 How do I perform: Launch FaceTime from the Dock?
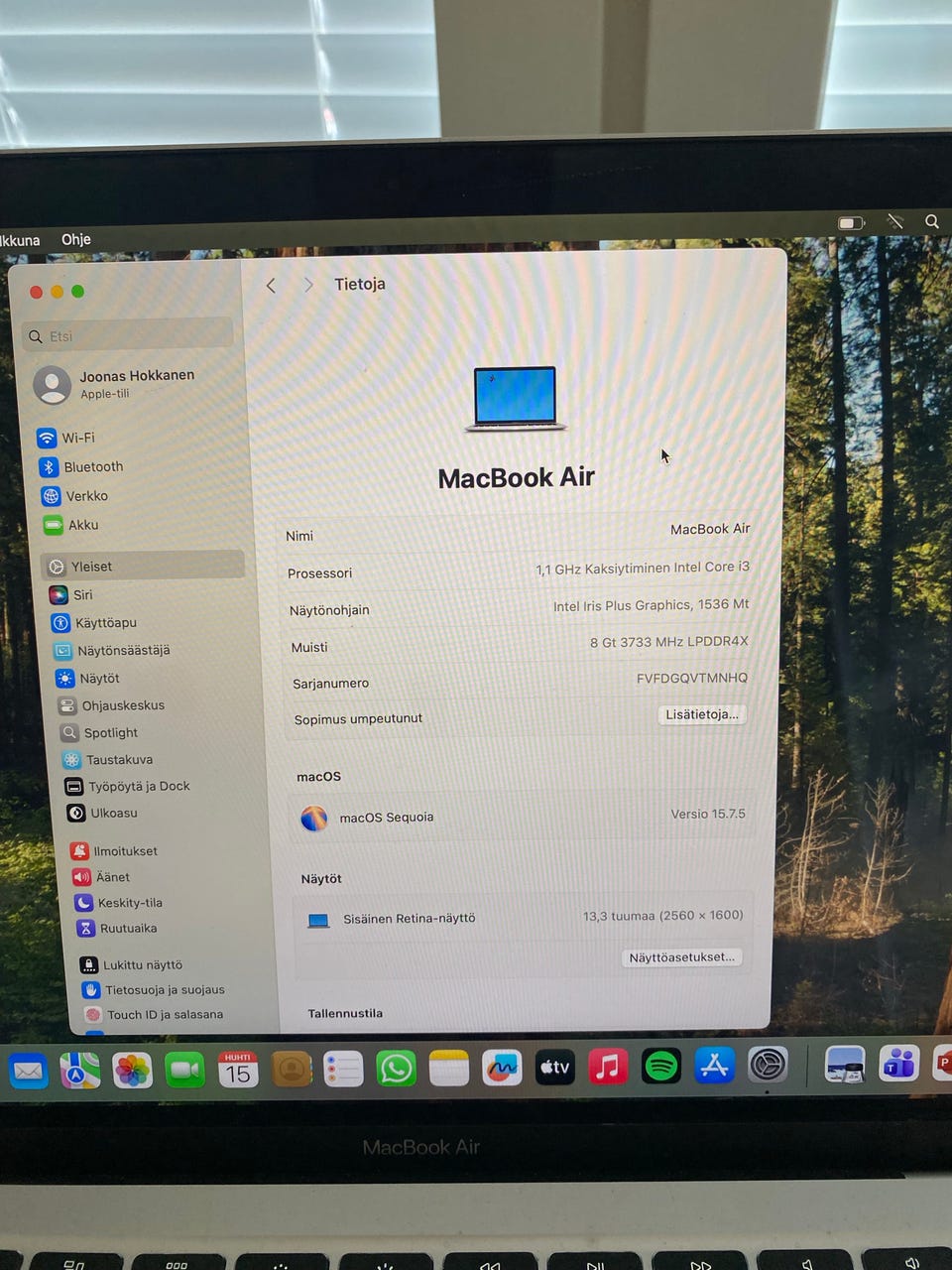pos(184,1070)
